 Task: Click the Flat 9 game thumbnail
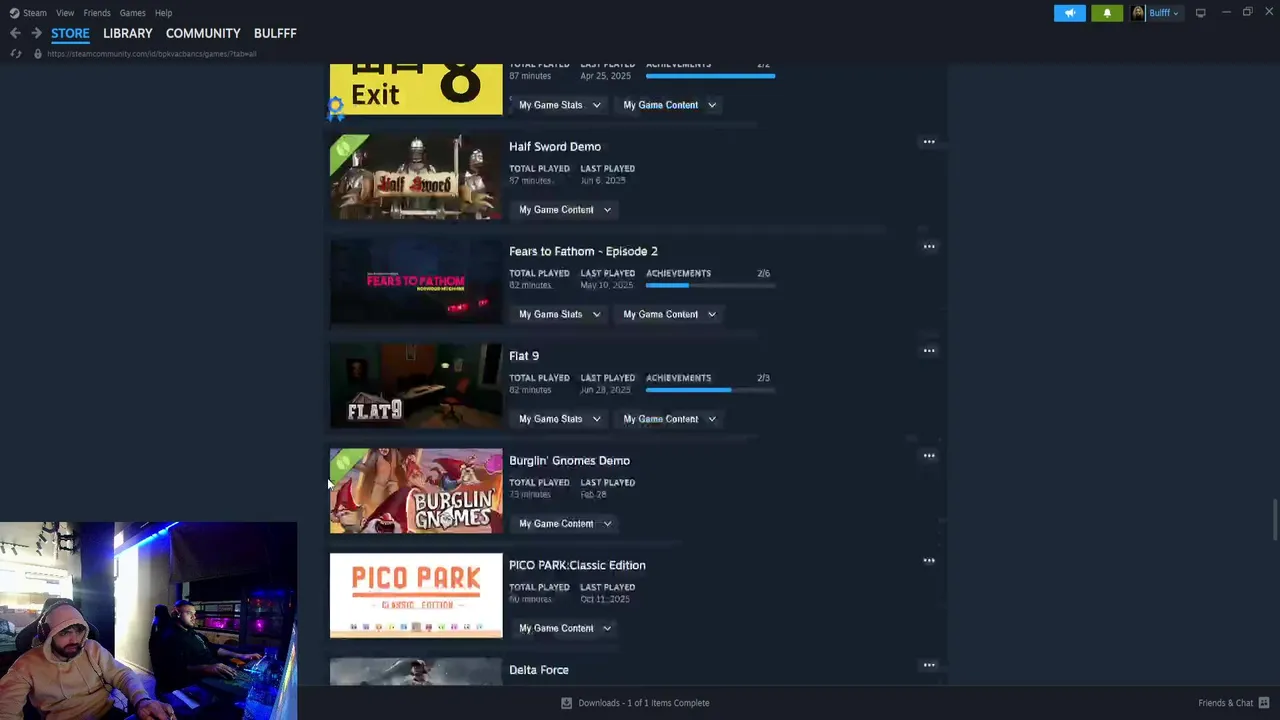[416, 387]
